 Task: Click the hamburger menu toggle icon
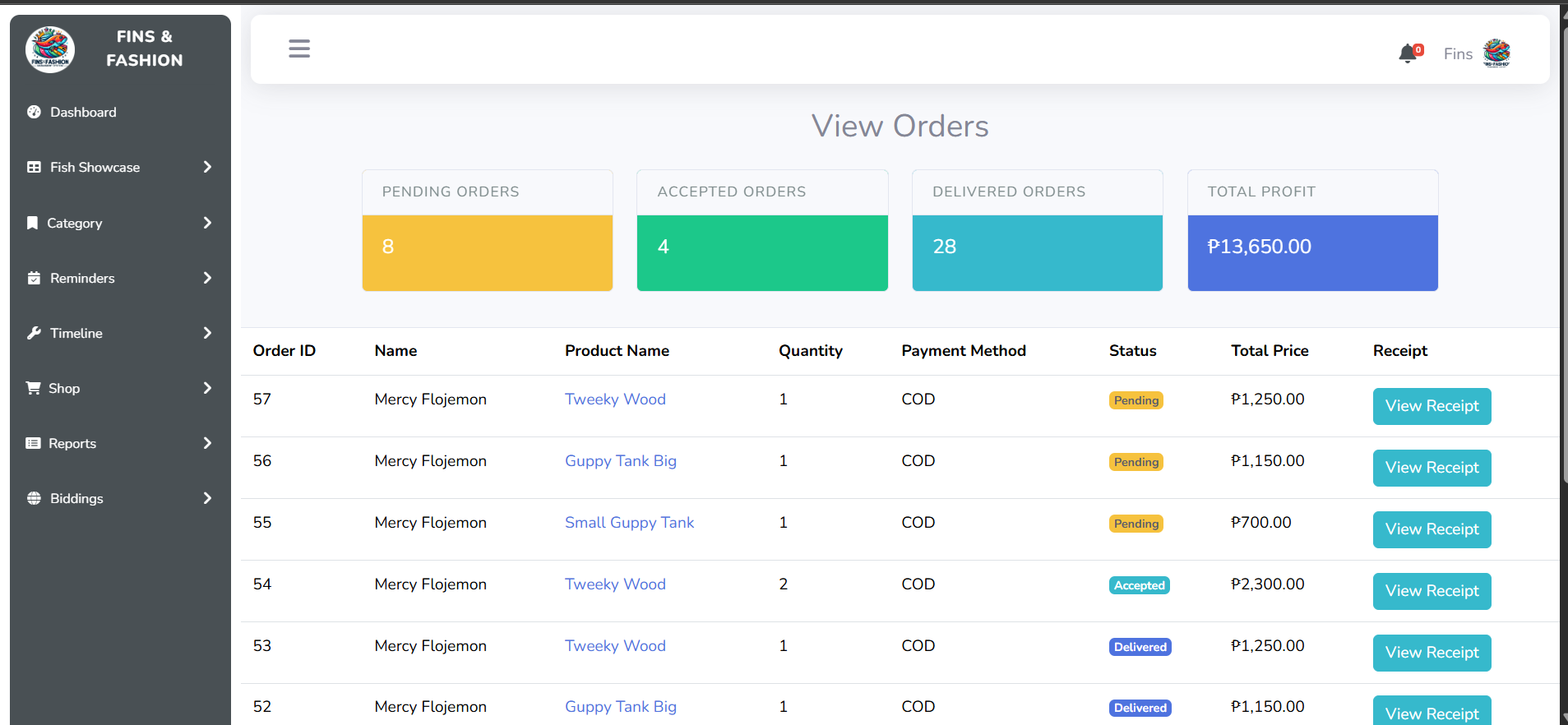click(x=299, y=48)
